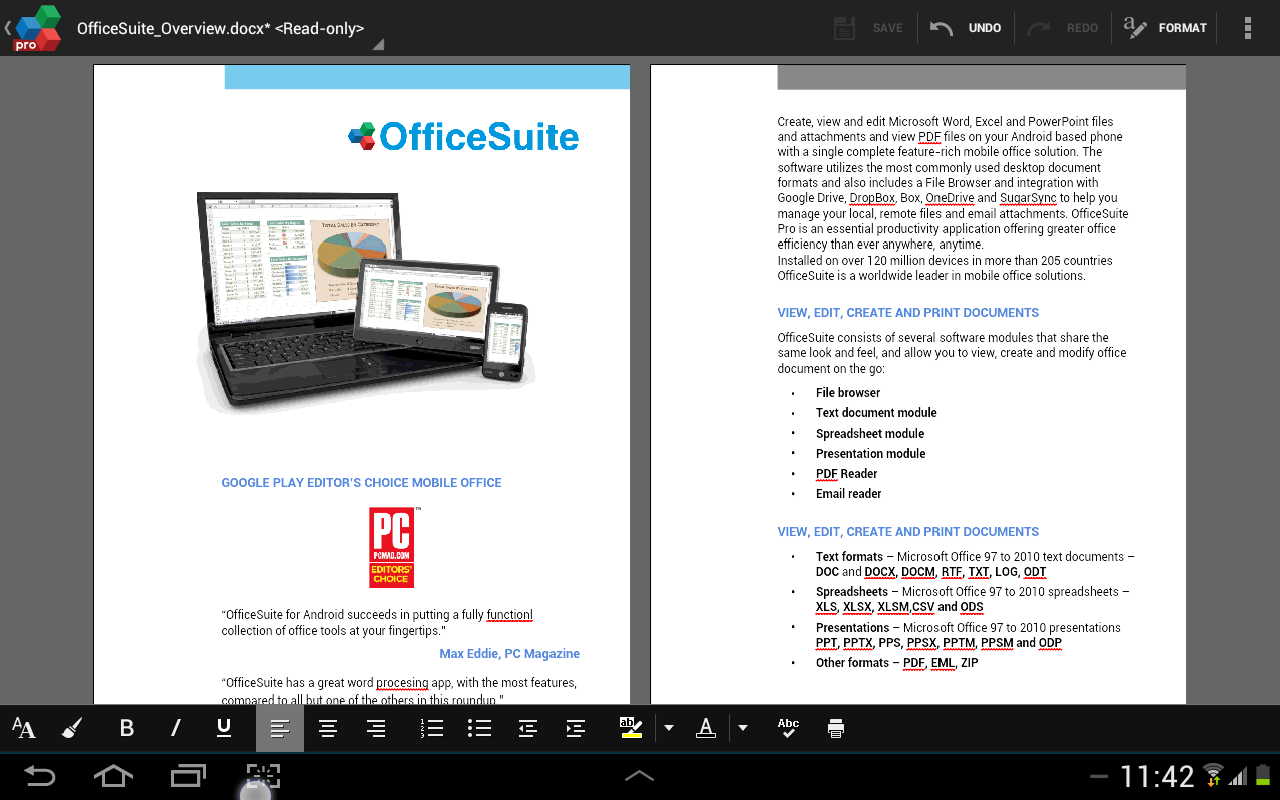Run the spell checker
Screen dimensions: 1280x800
(787, 728)
